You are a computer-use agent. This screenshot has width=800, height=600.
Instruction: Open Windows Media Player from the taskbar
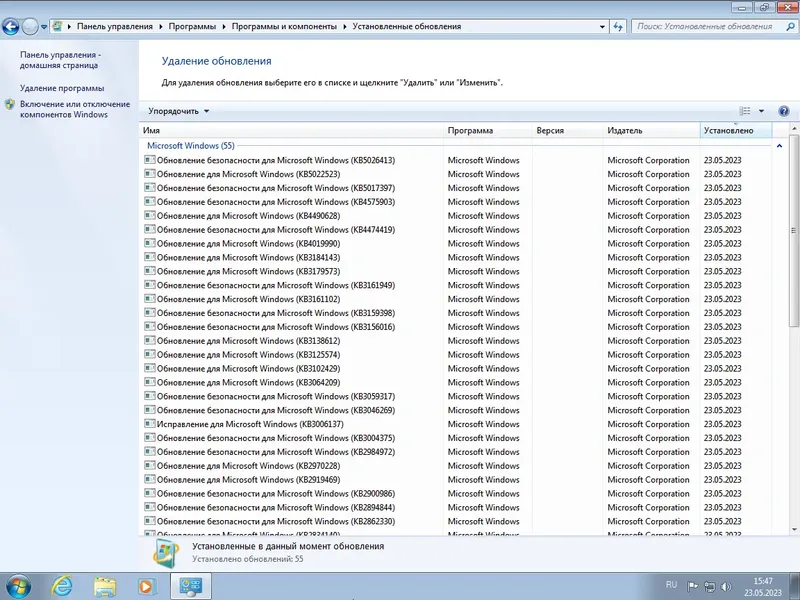[x=146, y=587]
